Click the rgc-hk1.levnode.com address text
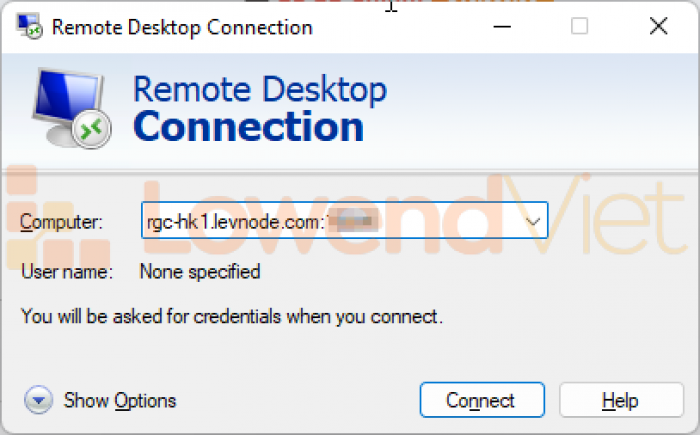 pos(236,222)
